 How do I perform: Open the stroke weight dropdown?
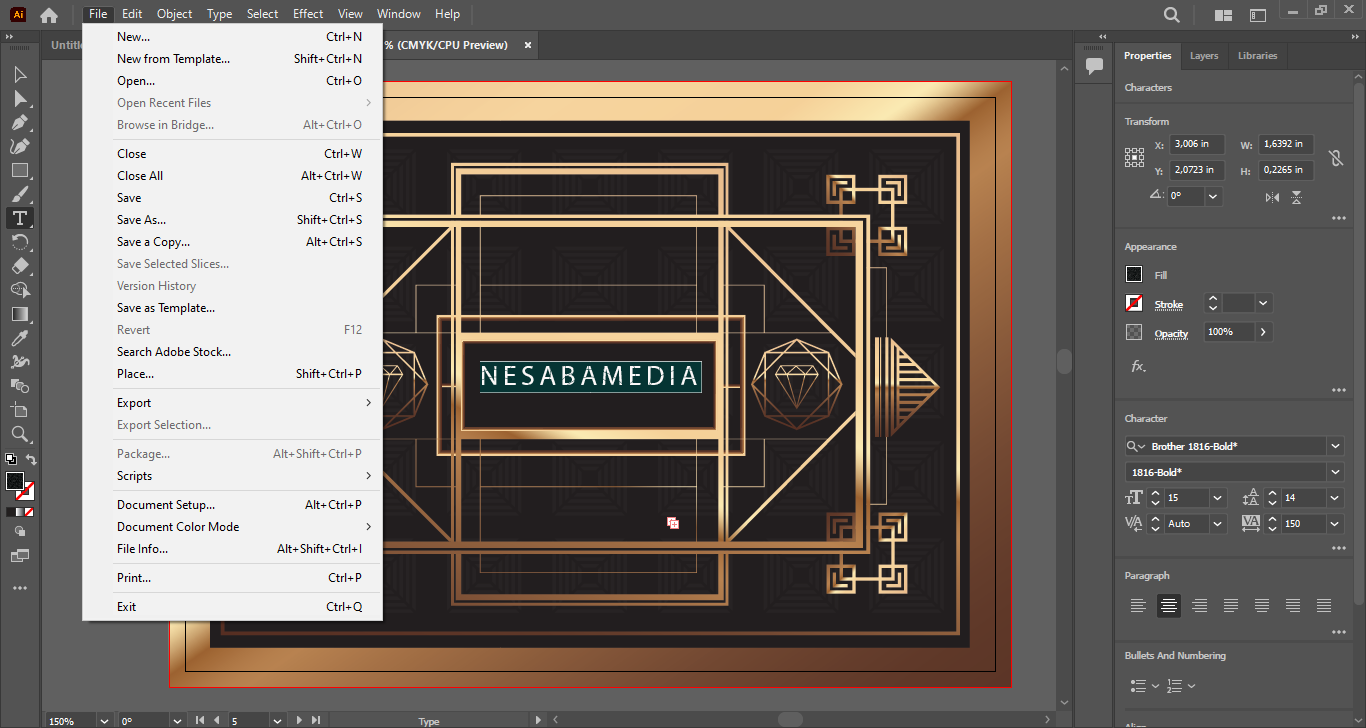1263,303
